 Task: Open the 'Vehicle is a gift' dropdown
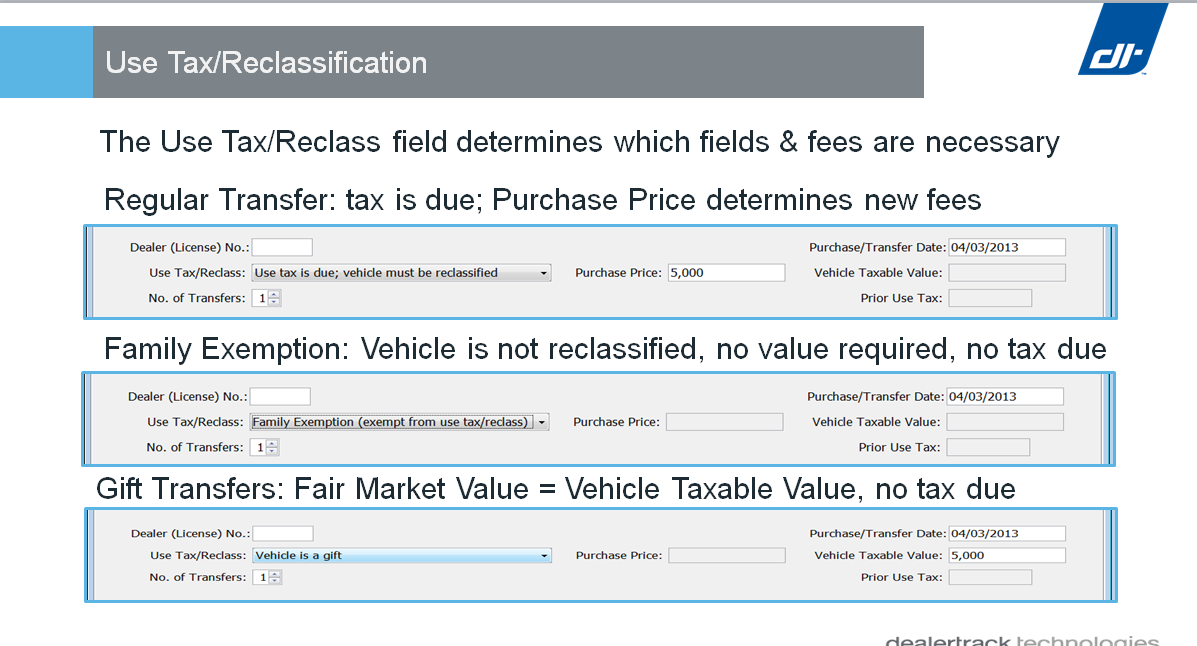point(402,556)
